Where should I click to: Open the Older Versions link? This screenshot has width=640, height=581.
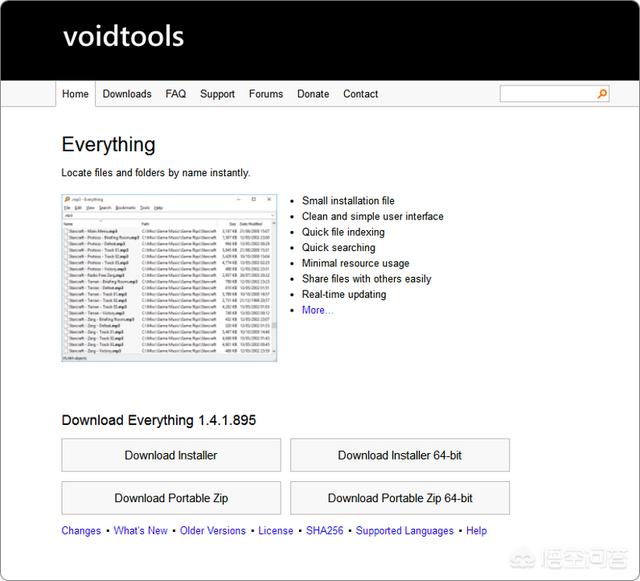pyautogui.click(x=212, y=531)
